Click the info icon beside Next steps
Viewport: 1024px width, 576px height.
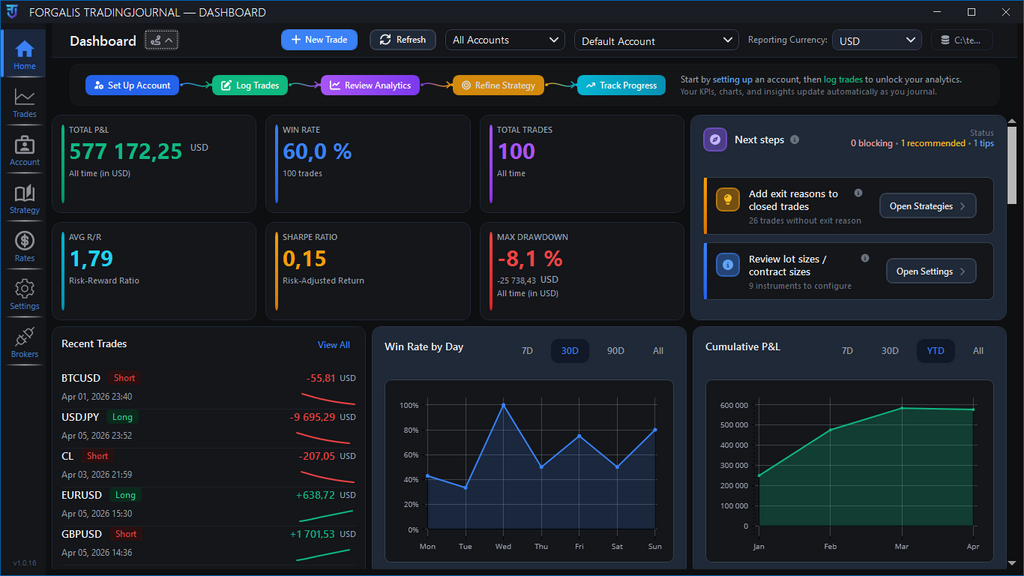(x=795, y=140)
